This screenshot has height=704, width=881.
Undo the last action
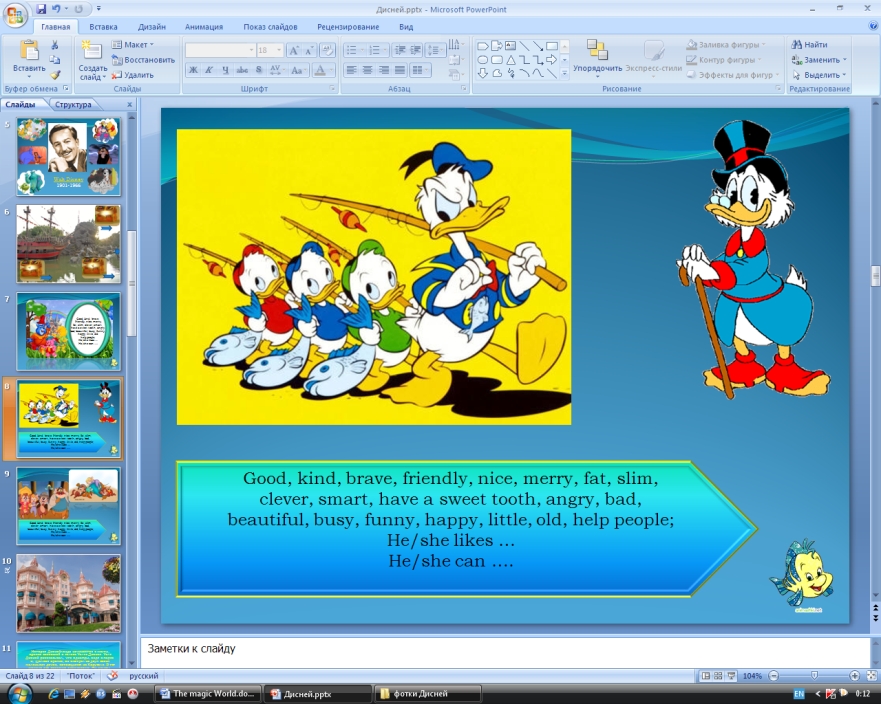click(x=56, y=9)
